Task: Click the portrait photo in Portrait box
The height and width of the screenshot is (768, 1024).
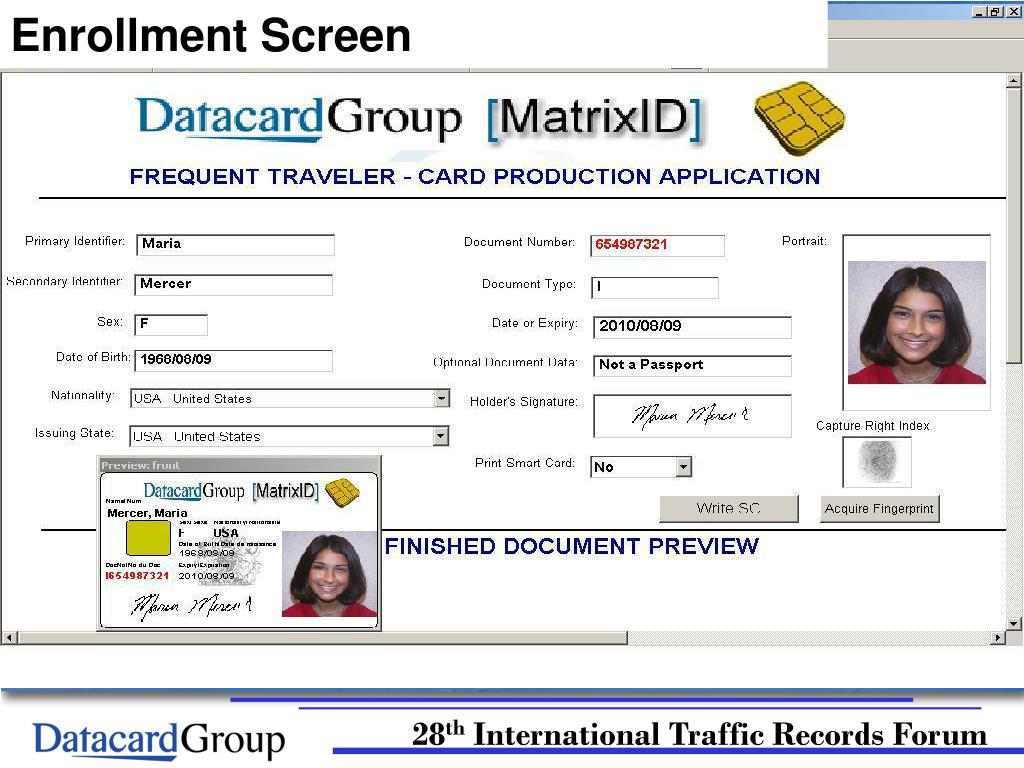Action: [916, 322]
